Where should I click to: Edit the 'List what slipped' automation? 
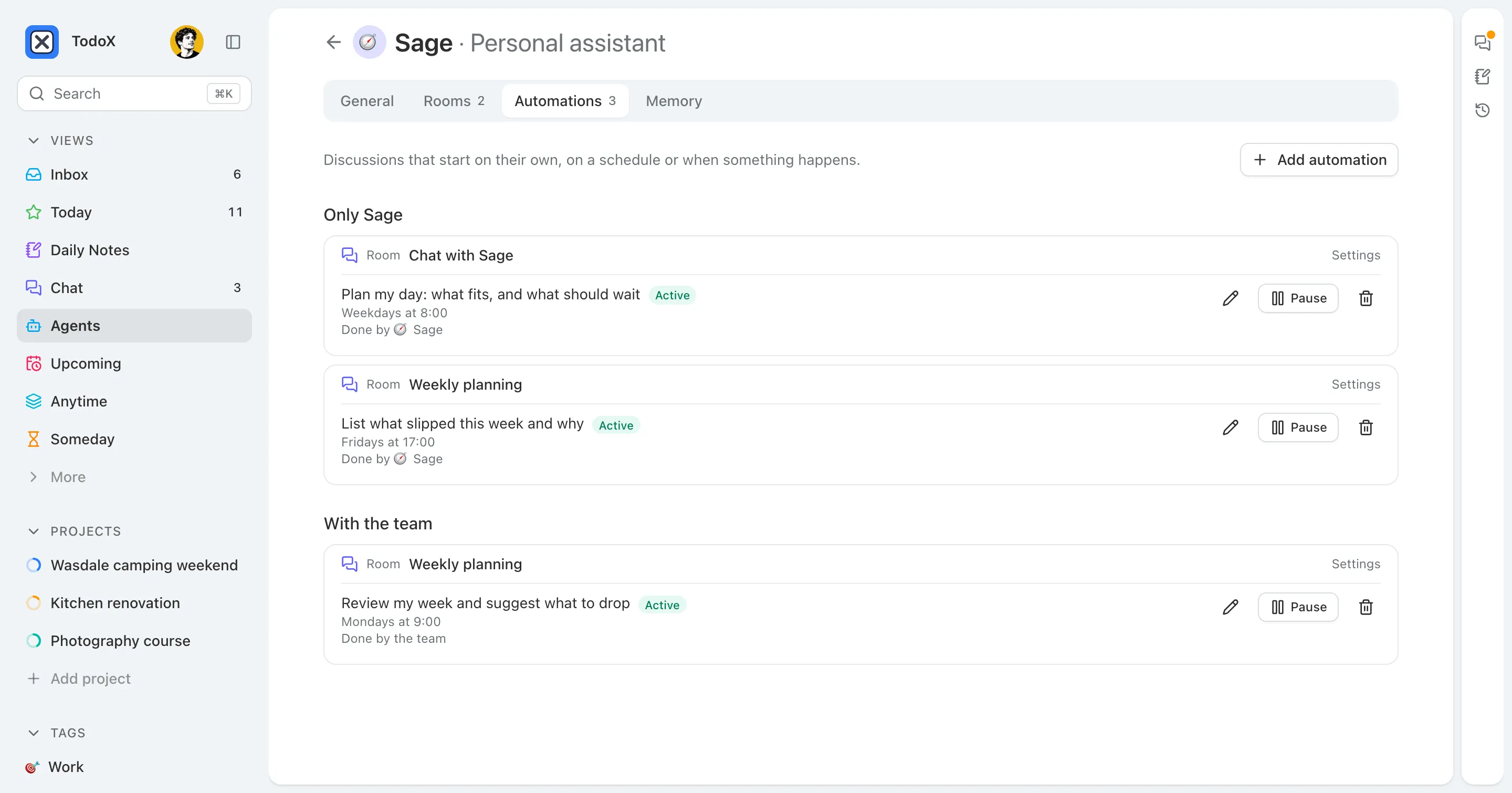[1230, 427]
